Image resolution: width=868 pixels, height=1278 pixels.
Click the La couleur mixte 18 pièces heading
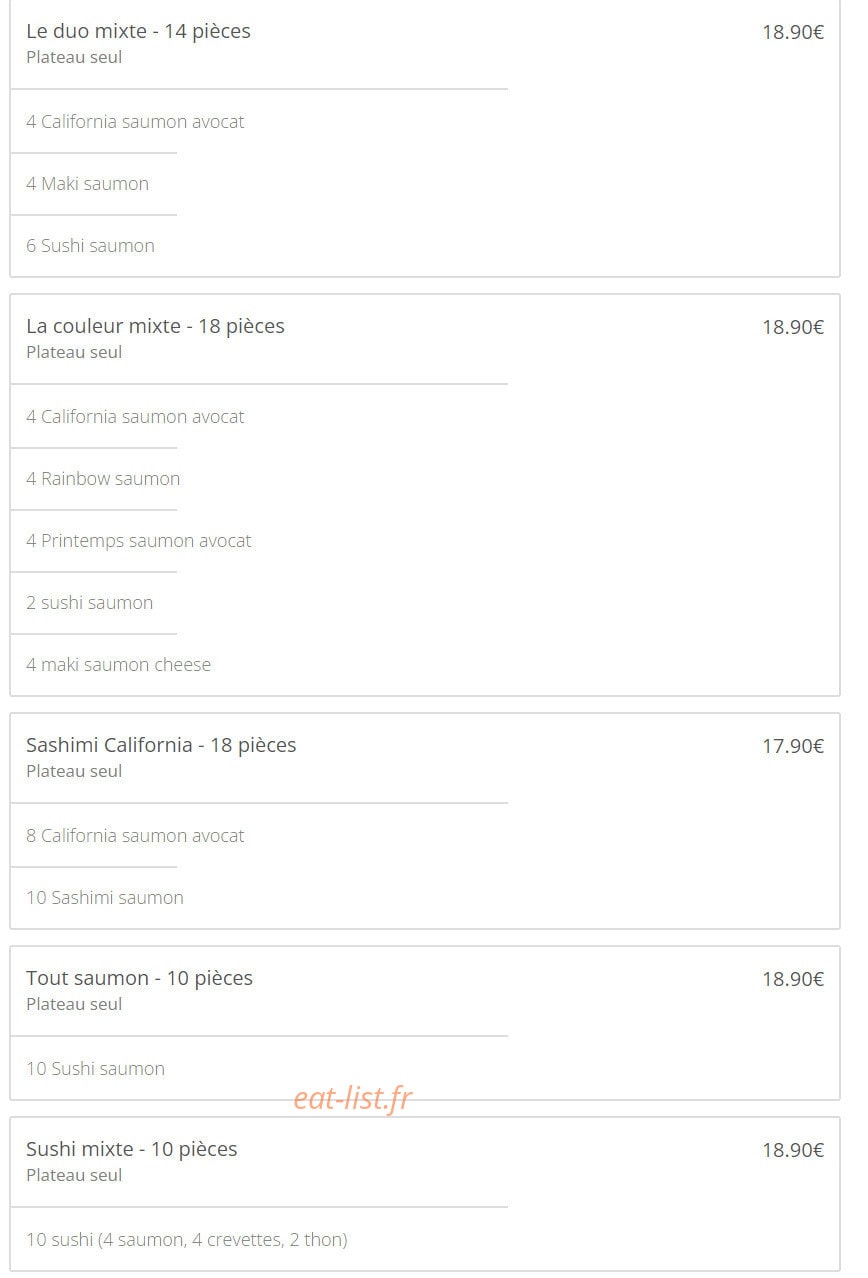155,326
